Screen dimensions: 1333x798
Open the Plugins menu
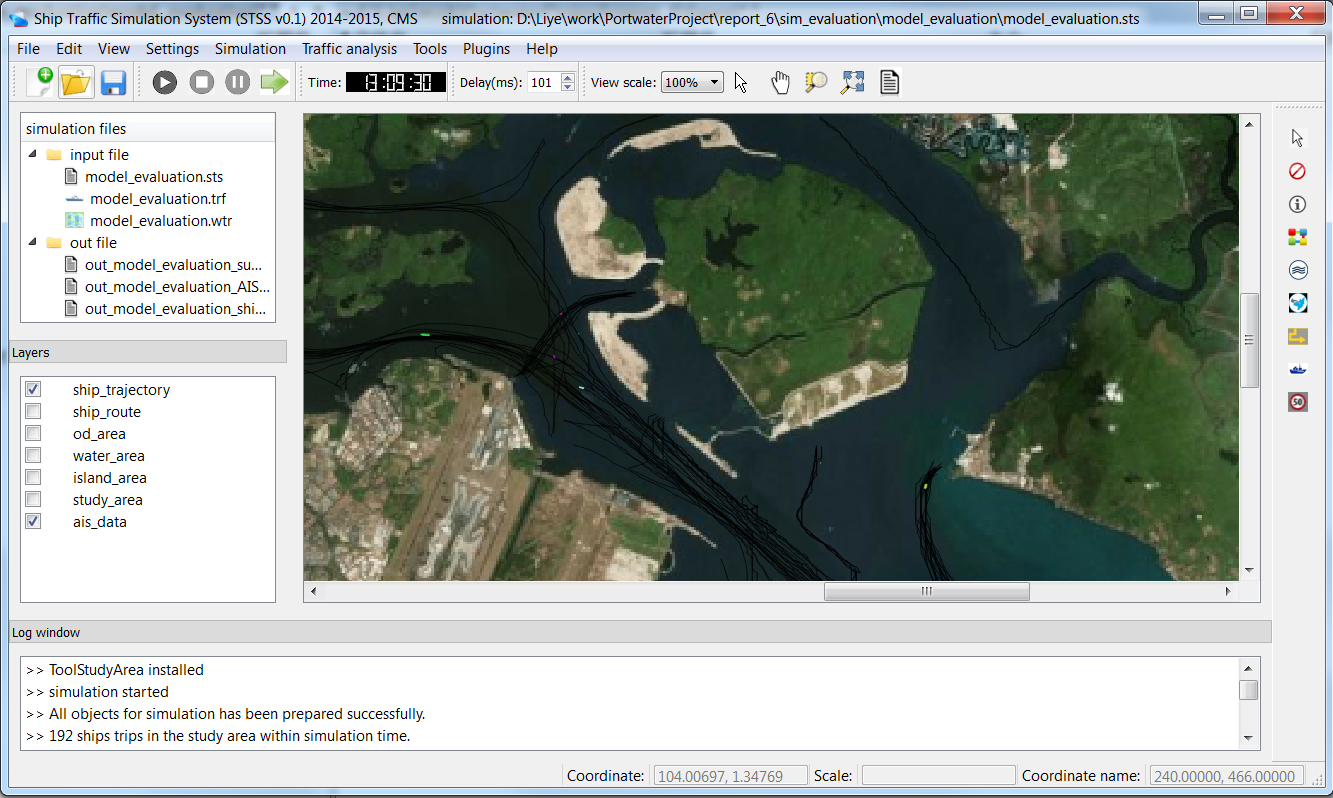pyautogui.click(x=486, y=48)
